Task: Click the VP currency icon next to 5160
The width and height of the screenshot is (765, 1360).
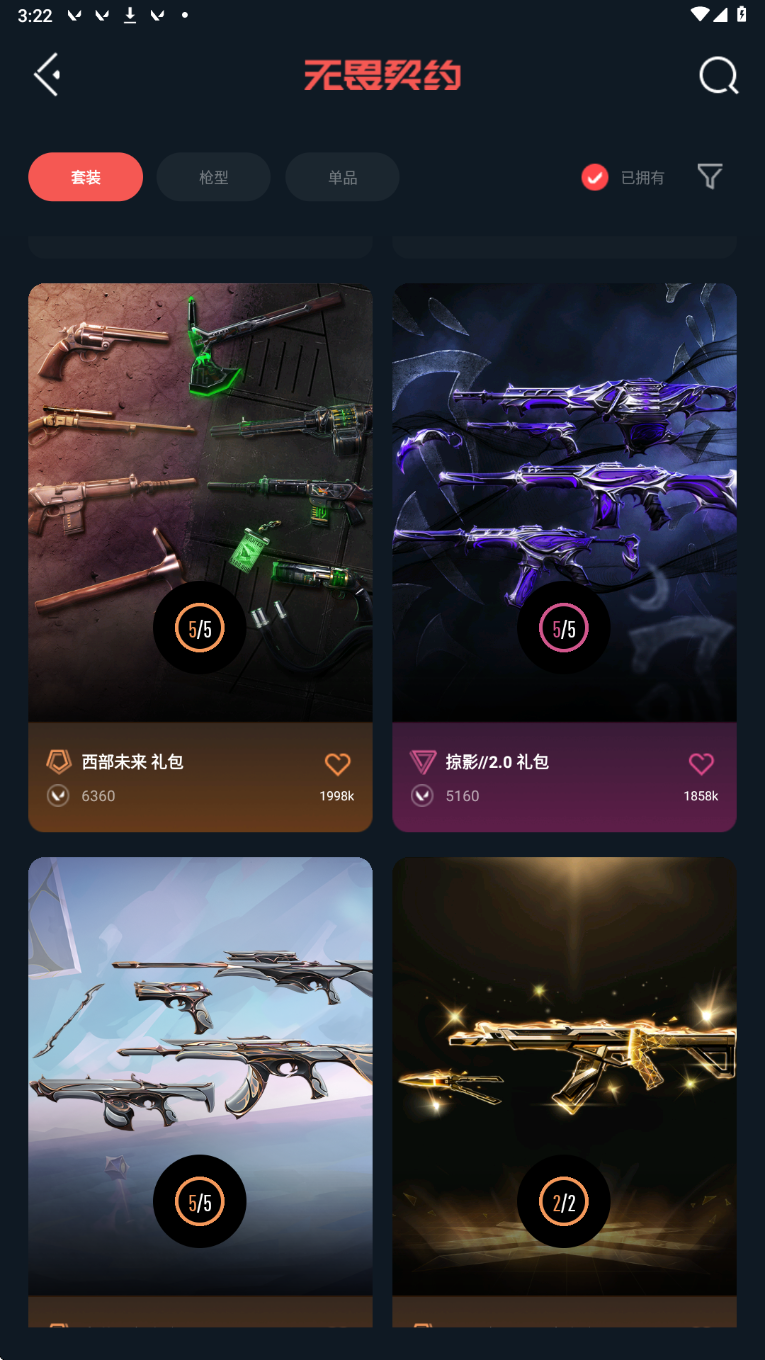Action: click(422, 796)
